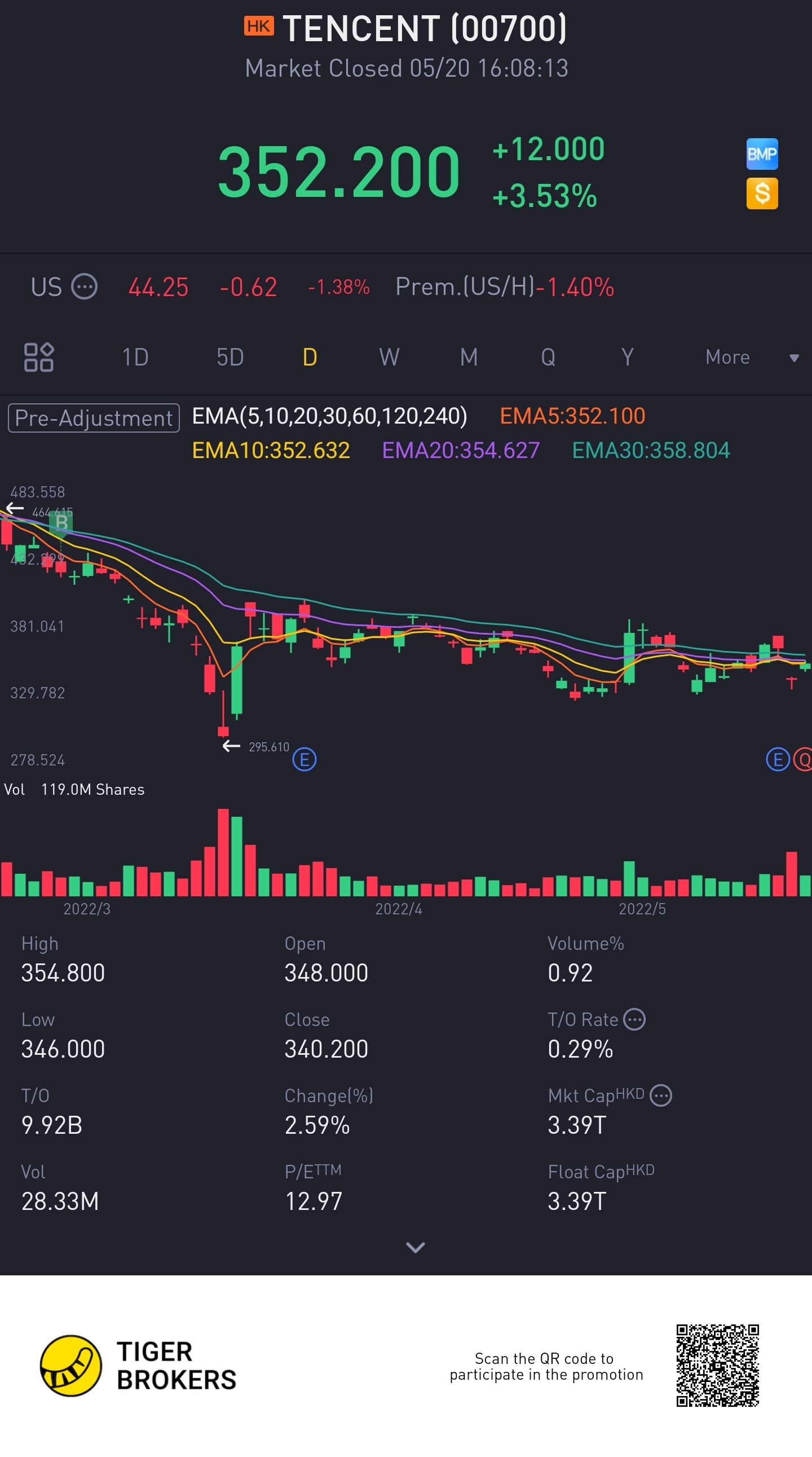Screen dimensions: 812x1457
Task: Switch to the 5D chart tab
Action: tap(230, 357)
